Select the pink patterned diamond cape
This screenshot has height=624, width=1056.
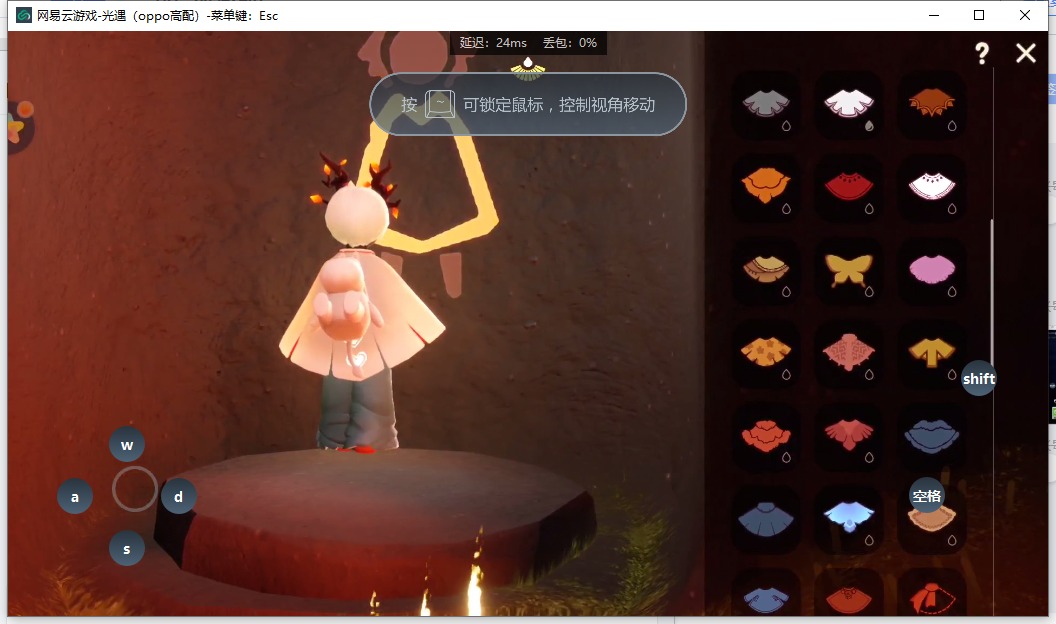[x=849, y=351]
